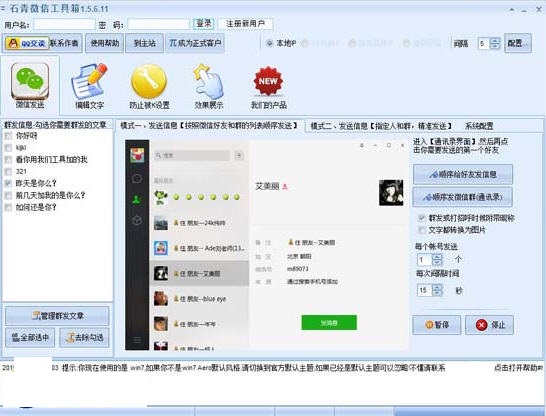Check the 321 message checkbox
Image resolution: width=546 pixels, height=416 pixels.
pos(8,171)
